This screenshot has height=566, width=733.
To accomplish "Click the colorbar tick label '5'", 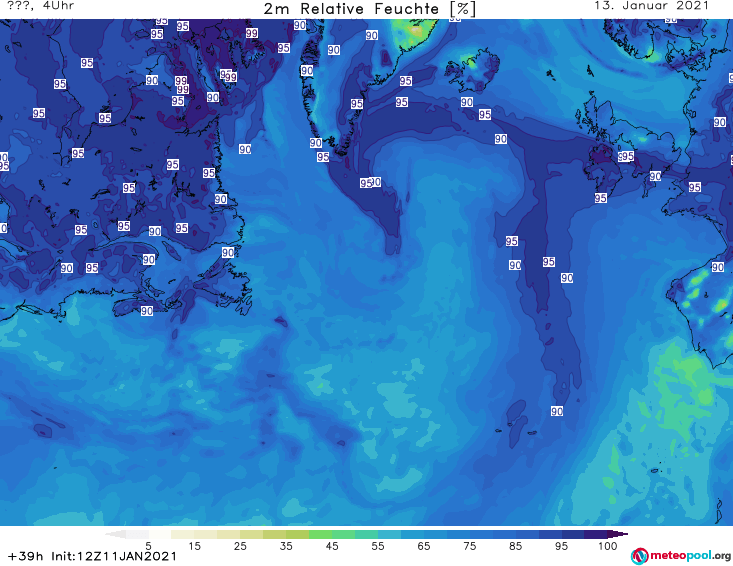I will pyautogui.click(x=149, y=546).
